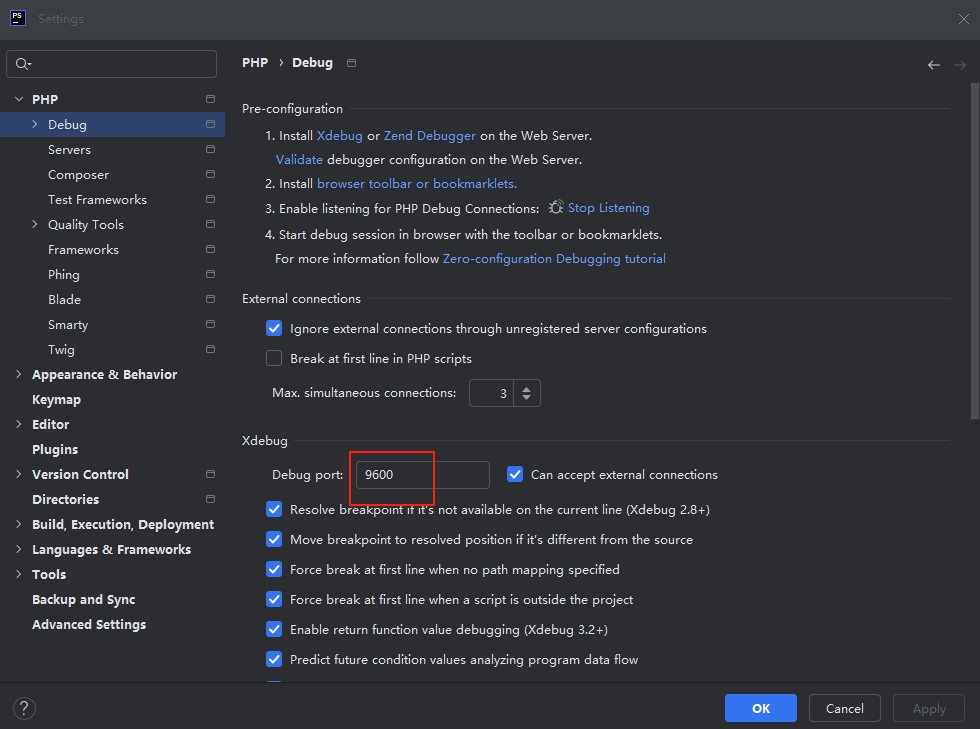Toggle Ignore external connections through unregistered servers
This screenshot has width=980, height=729.
click(x=274, y=329)
